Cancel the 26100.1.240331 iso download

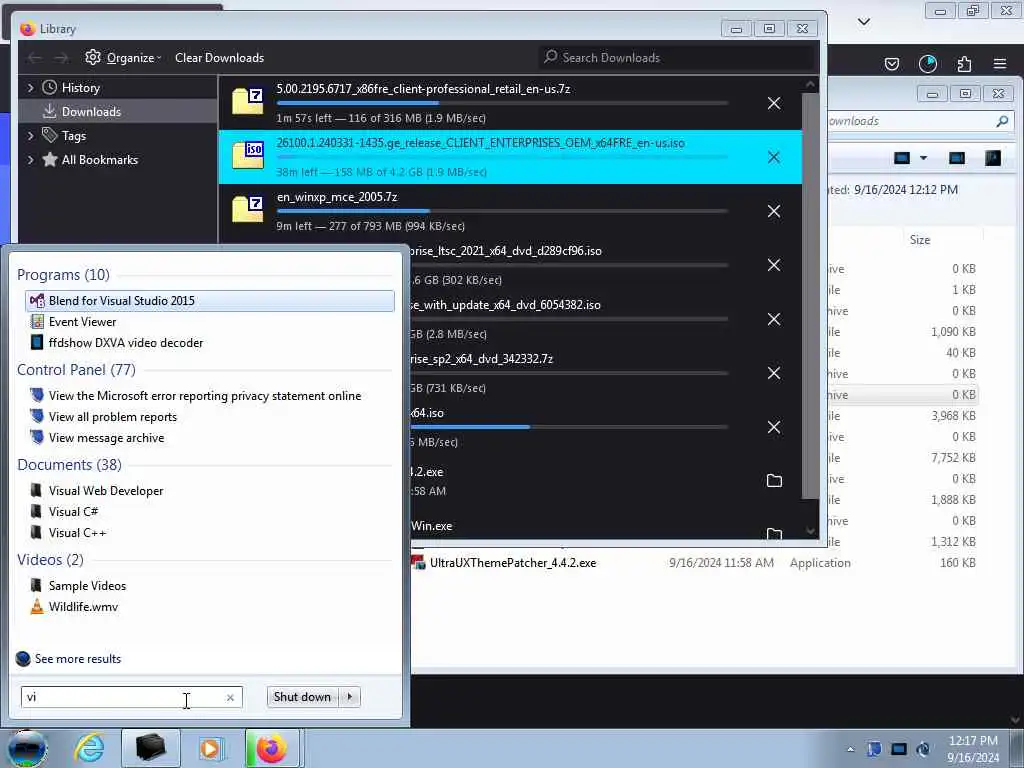(774, 157)
